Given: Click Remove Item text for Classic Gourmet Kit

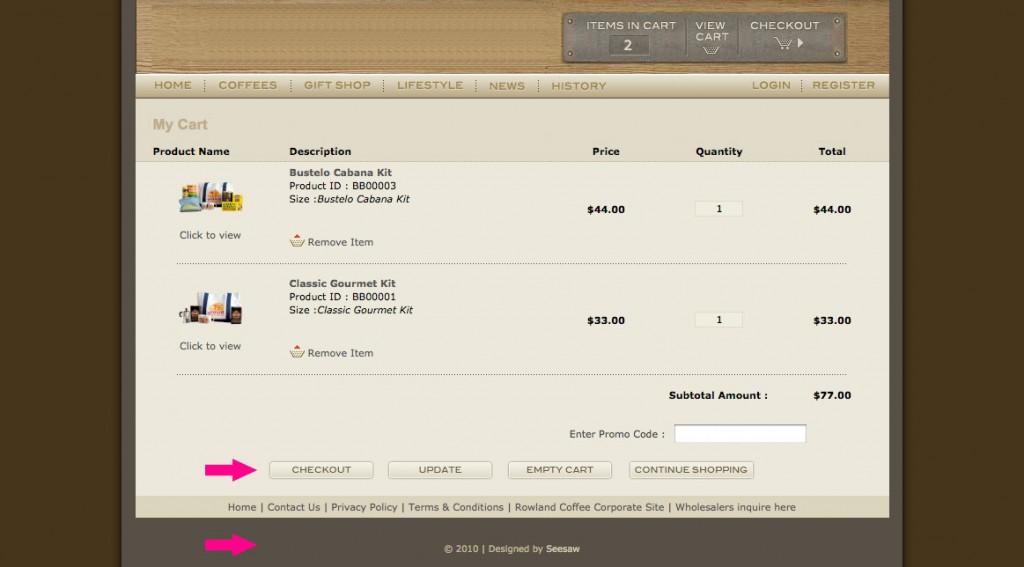Looking at the screenshot, I should coord(341,353).
